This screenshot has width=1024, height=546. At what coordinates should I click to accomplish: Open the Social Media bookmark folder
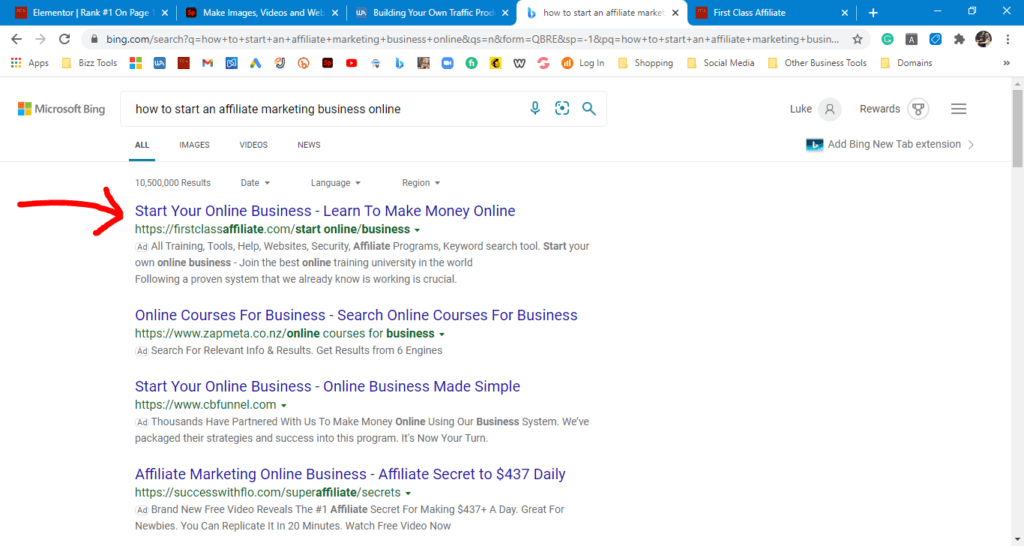720,63
